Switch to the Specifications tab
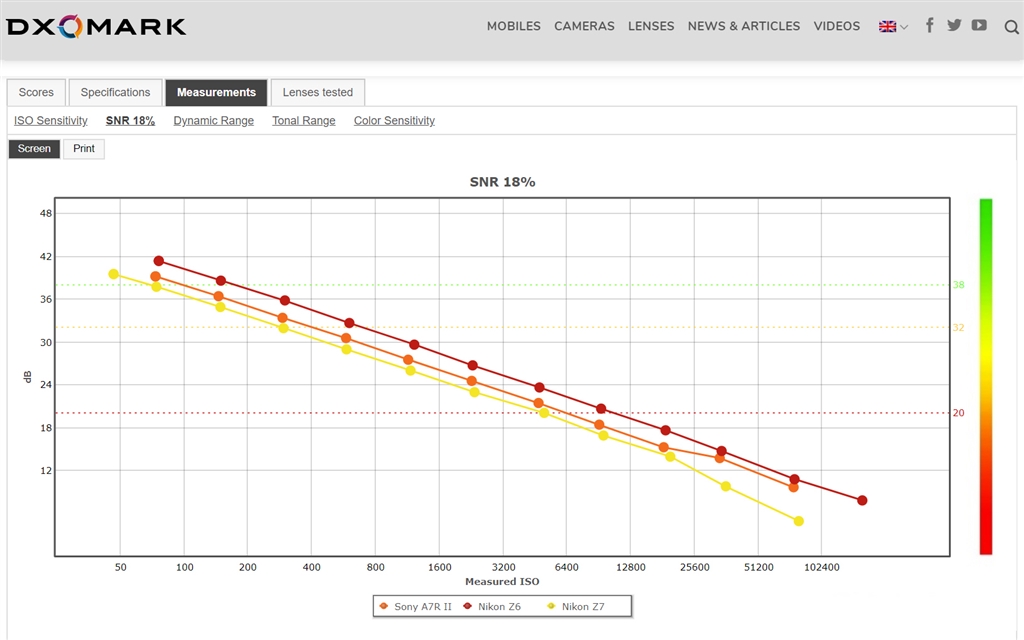 coord(115,92)
